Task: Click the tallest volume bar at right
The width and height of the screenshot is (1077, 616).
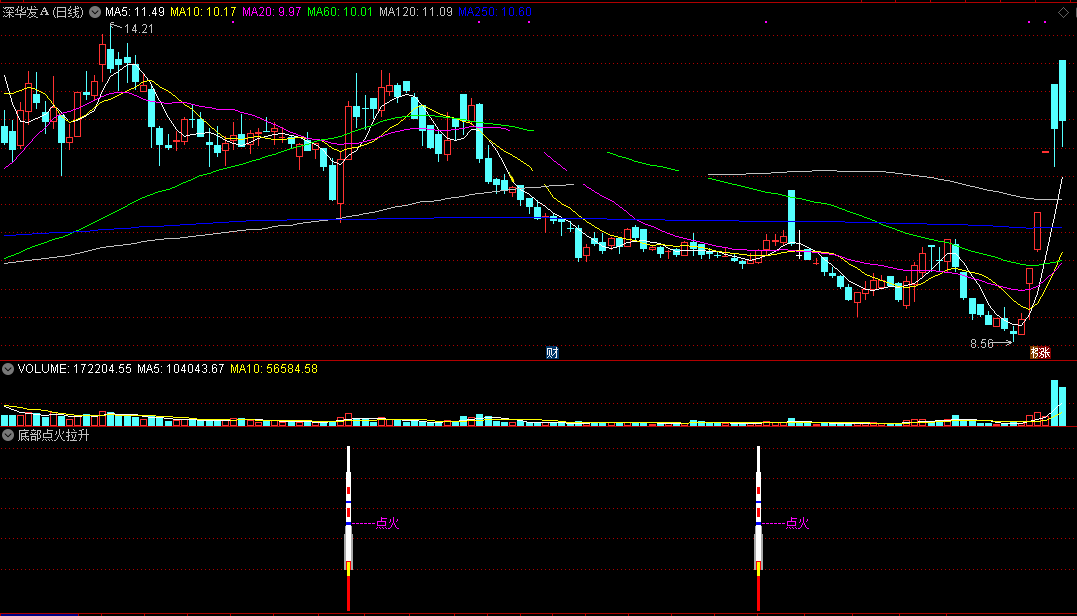Action: tap(1054, 403)
